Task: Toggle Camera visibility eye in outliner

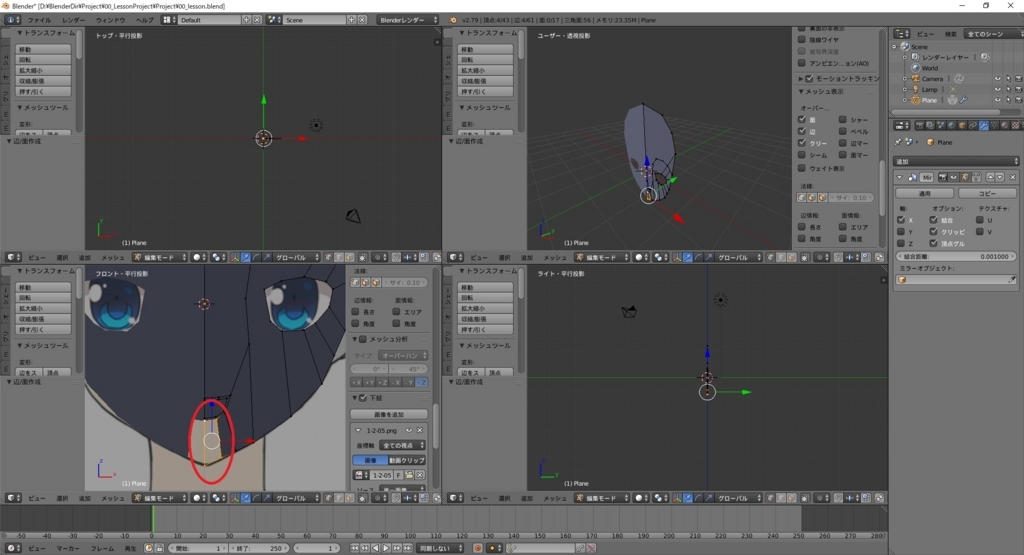Action: (997, 79)
